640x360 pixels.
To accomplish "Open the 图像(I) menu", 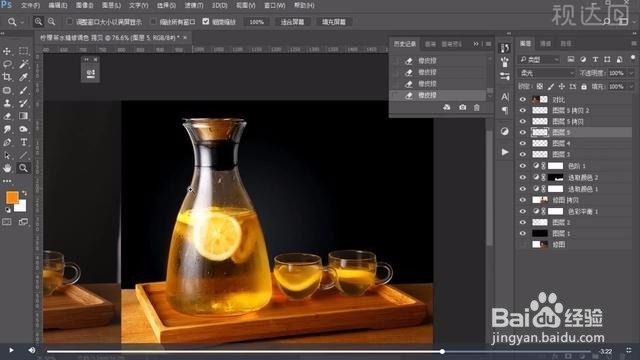I will 84,6.
